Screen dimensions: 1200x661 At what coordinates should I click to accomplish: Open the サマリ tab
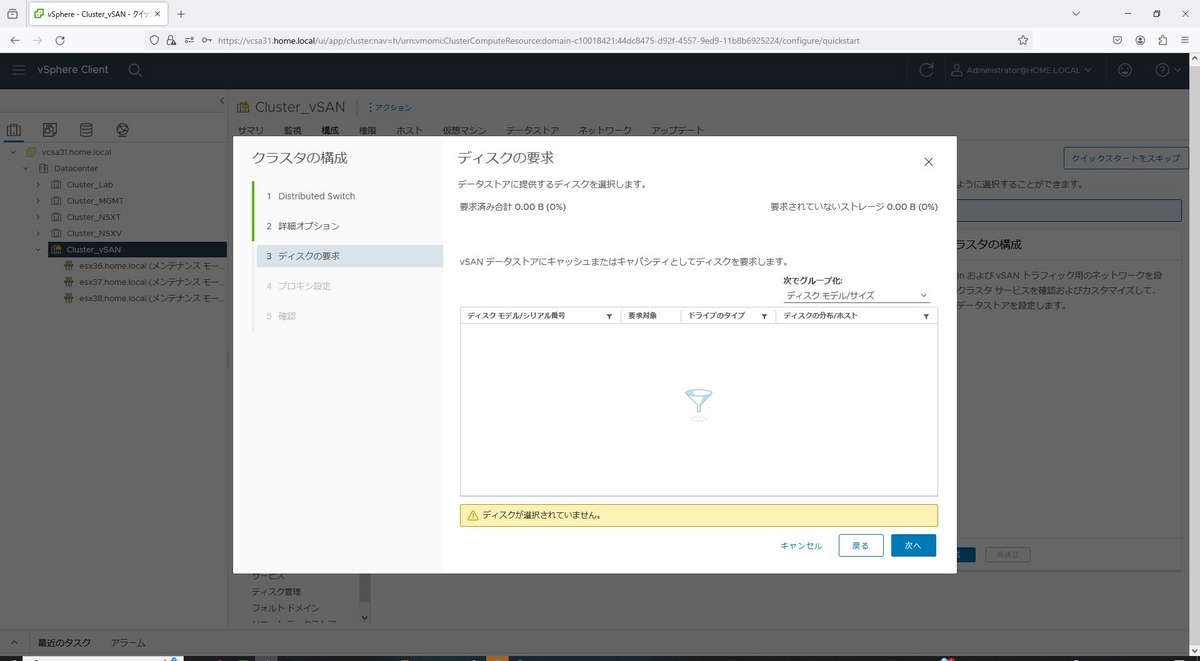tap(250, 130)
